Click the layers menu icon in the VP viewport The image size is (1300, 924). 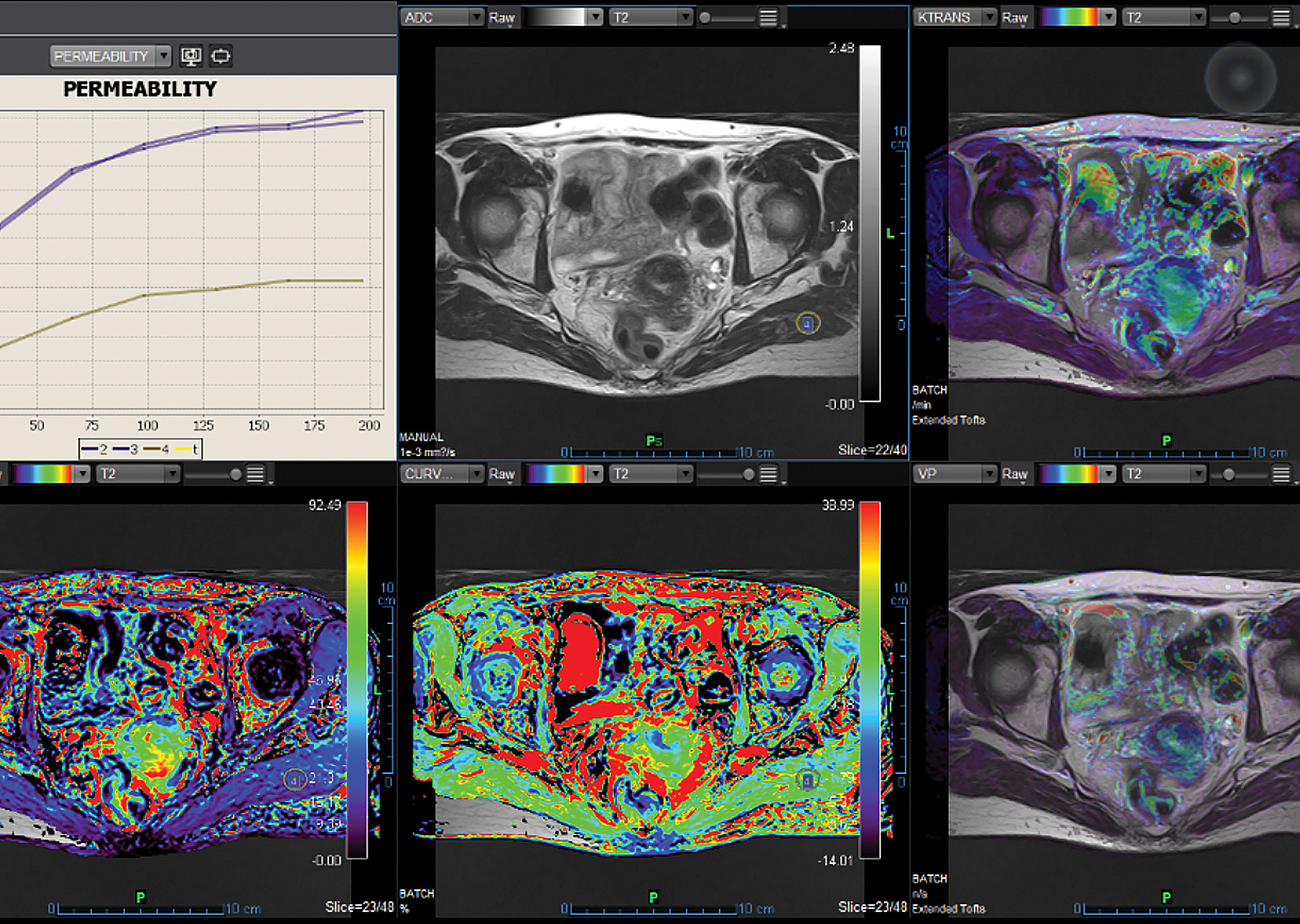[x=1282, y=475]
